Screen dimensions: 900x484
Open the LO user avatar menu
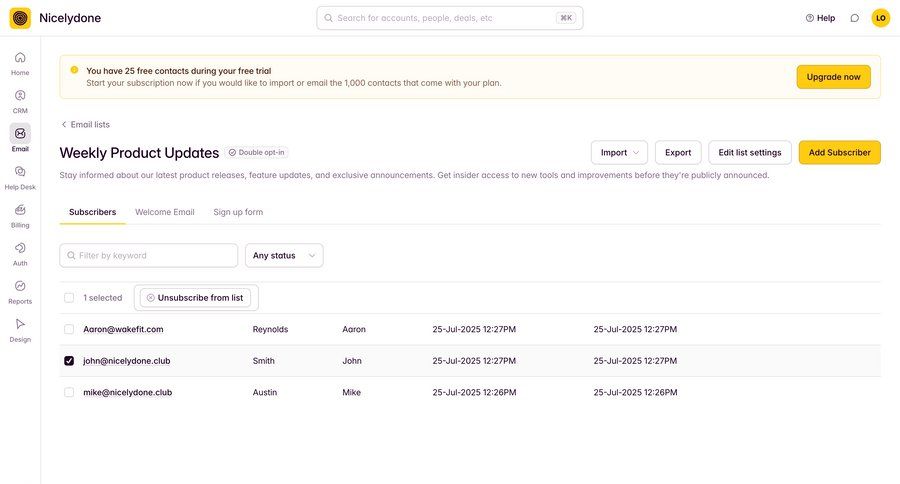coord(880,18)
